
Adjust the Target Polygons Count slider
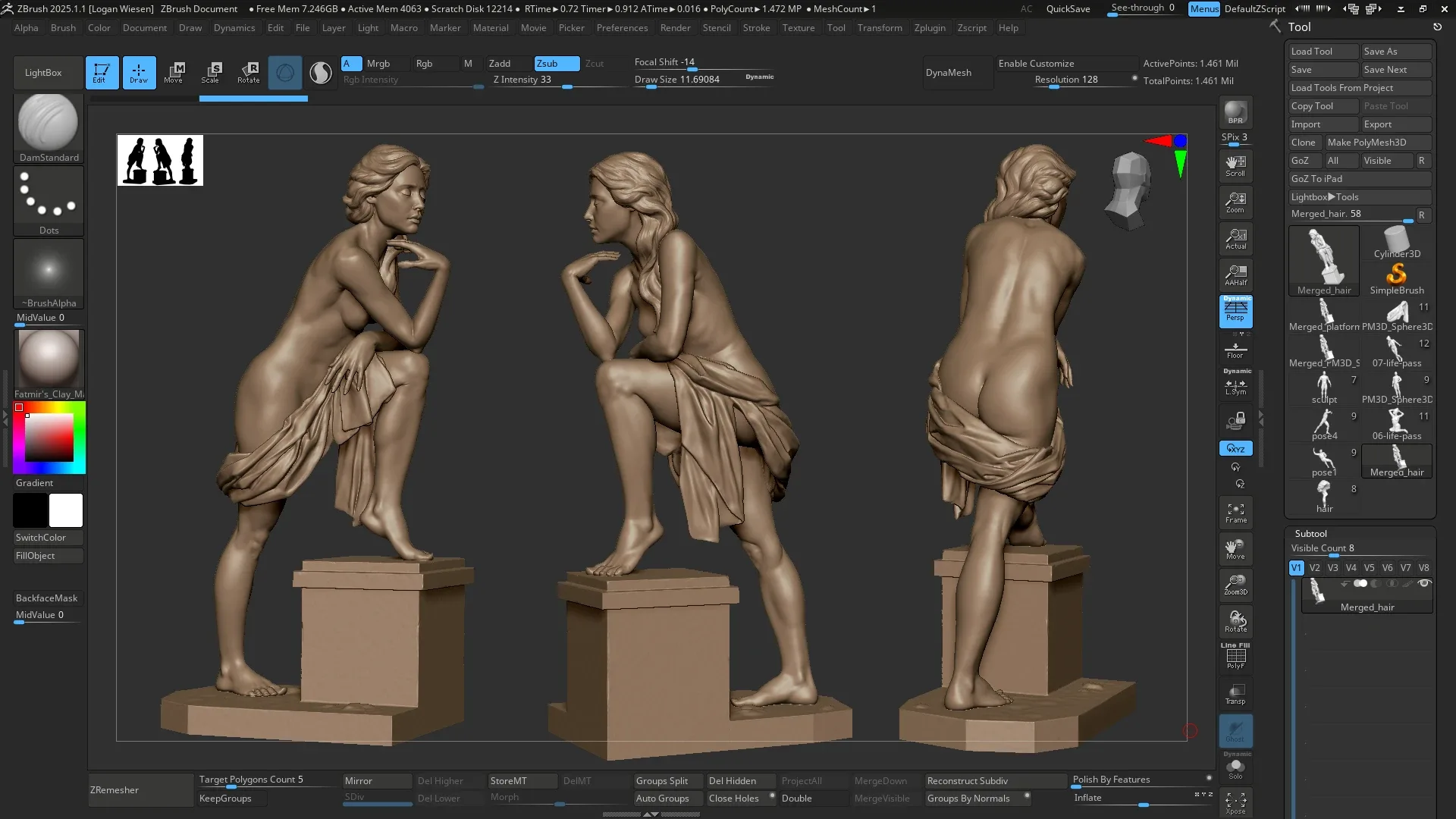point(268,780)
